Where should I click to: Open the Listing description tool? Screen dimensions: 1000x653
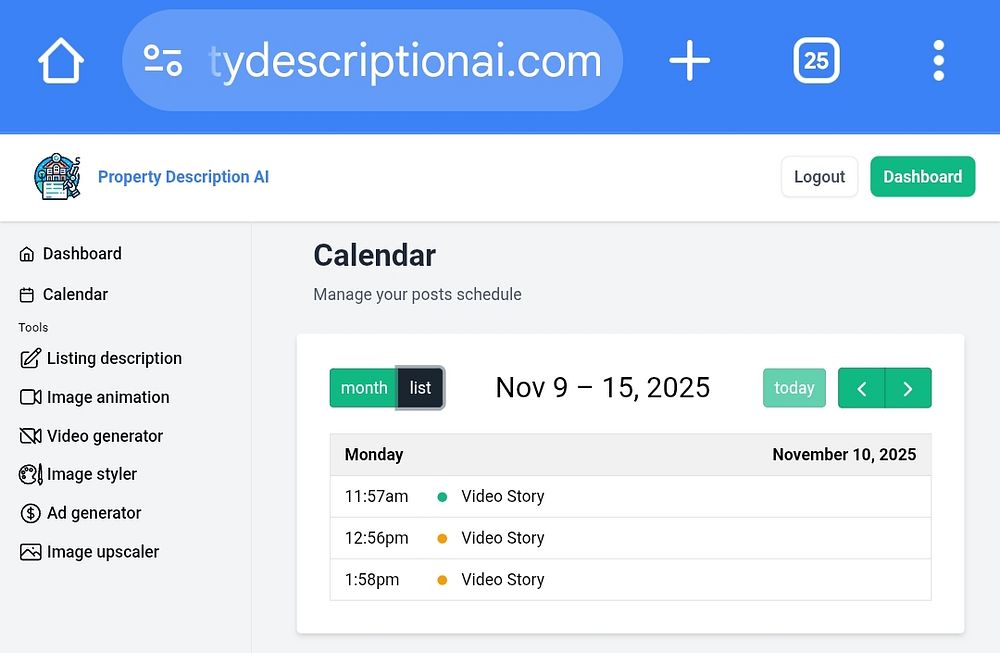113,358
